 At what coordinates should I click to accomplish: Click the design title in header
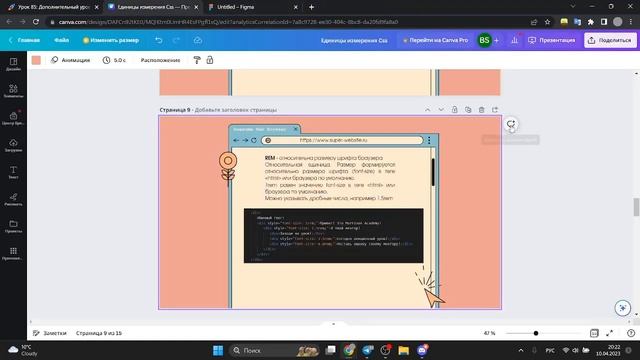354,40
